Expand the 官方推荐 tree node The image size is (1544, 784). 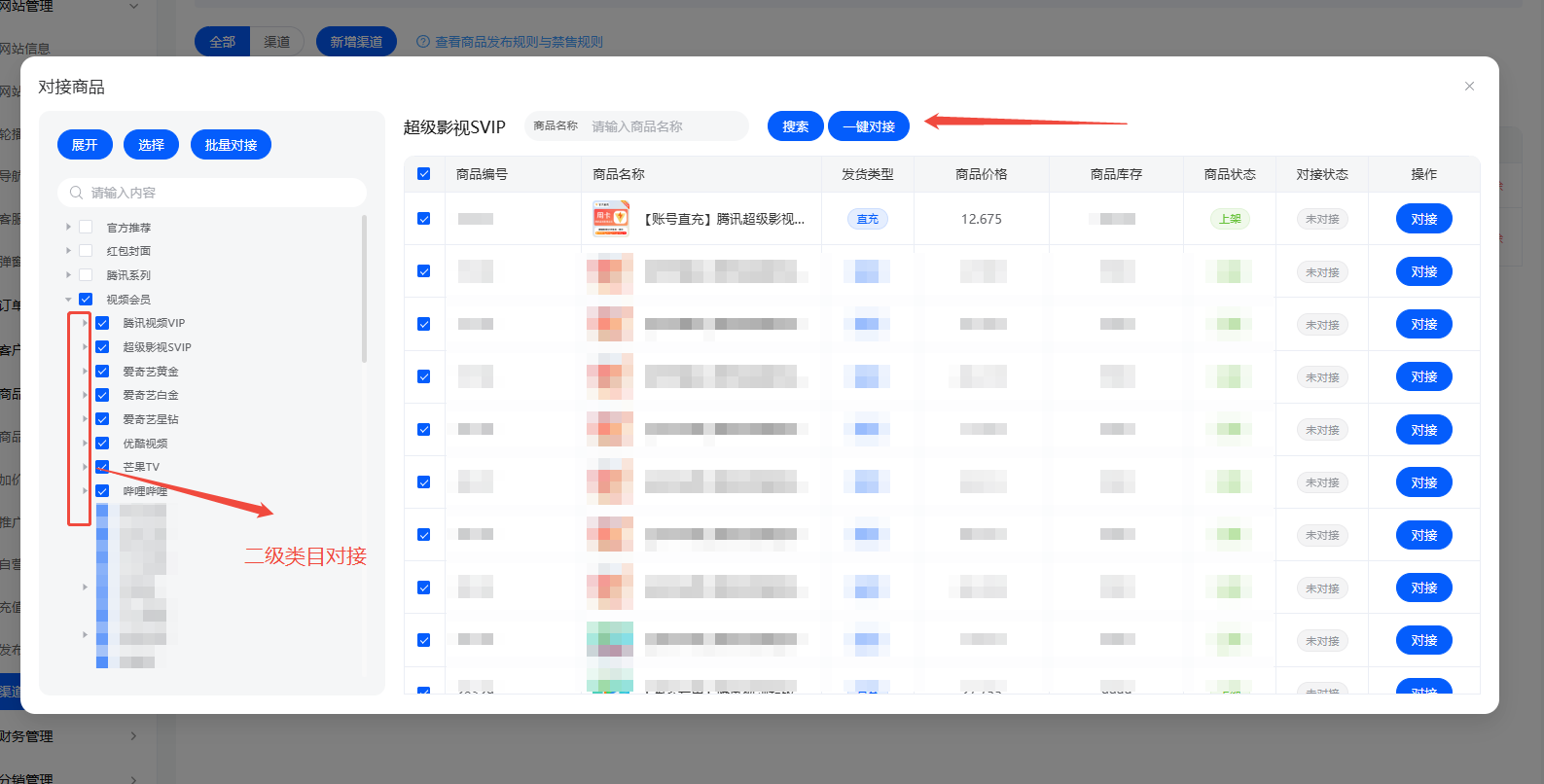tap(68, 227)
